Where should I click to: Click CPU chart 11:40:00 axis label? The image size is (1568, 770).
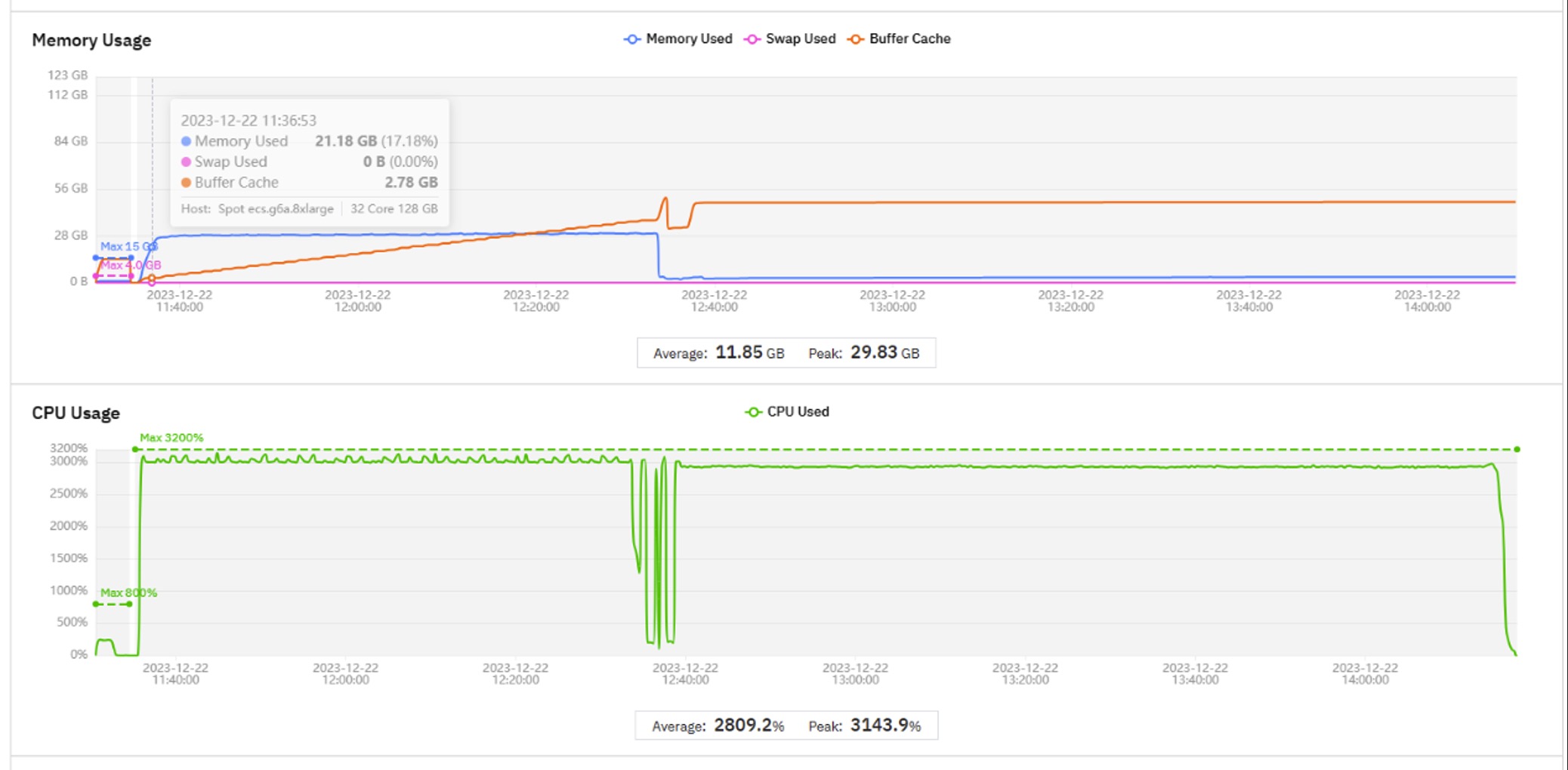coord(175,673)
